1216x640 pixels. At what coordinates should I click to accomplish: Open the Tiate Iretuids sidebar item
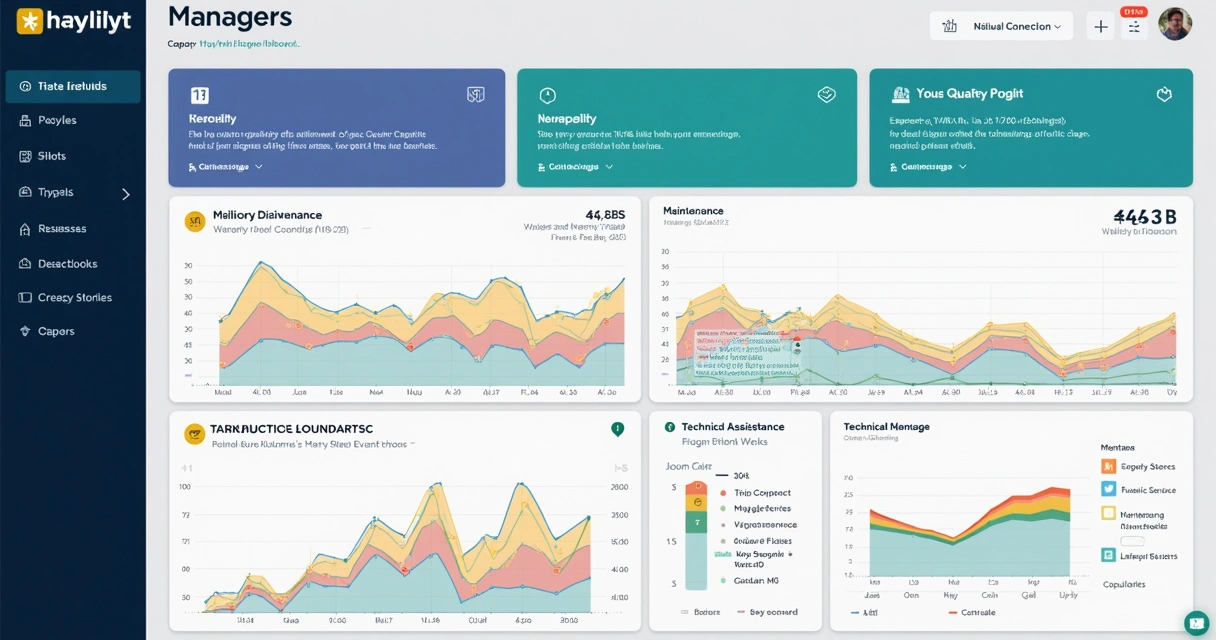pos(73,86)
